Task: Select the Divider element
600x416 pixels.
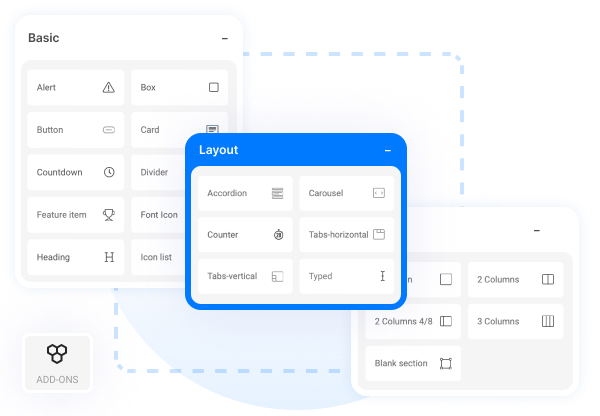Action: 158,173
